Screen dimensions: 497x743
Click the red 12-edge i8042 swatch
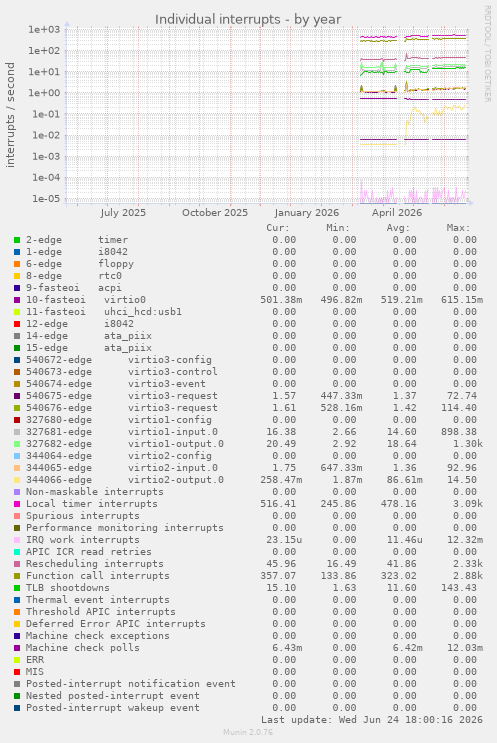pyautogui.click(x=17, y=324)
